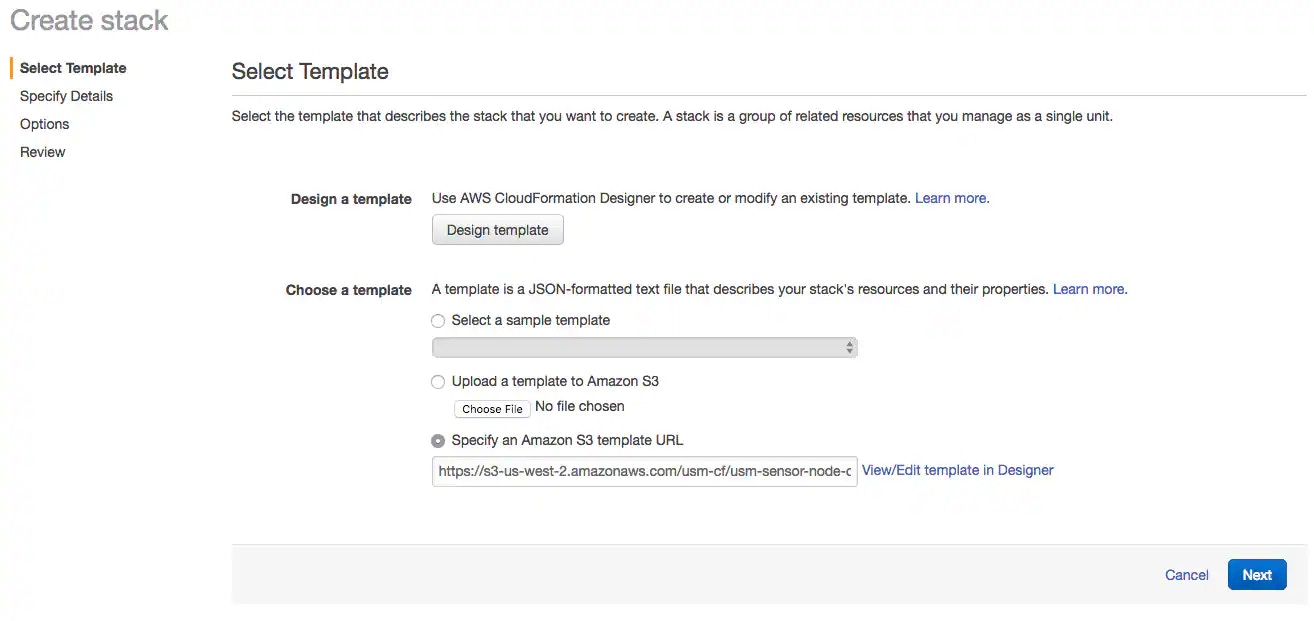Open Learn more link about templates
This screenshot has width=1314, height=621.
point(1090,289)
